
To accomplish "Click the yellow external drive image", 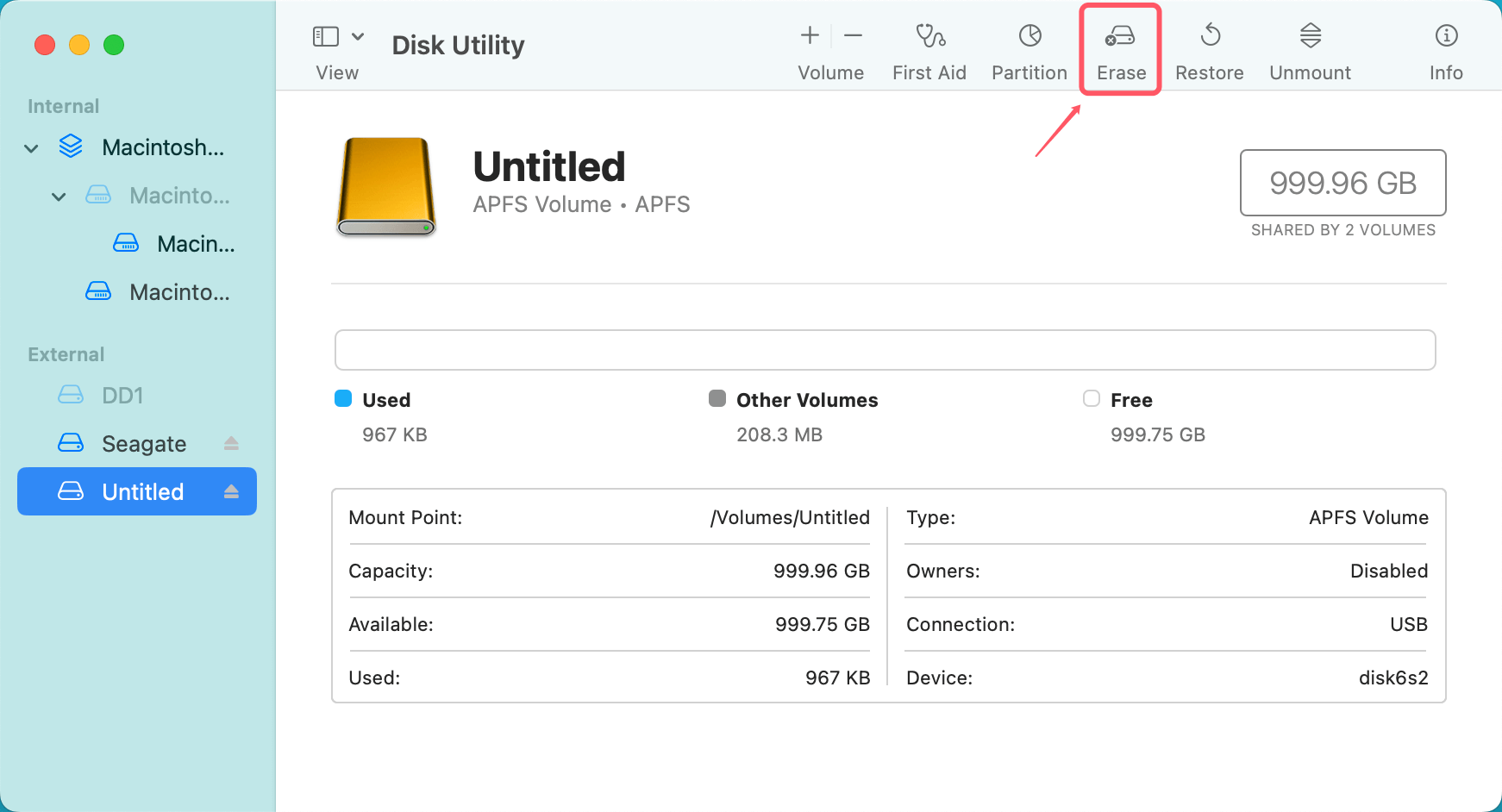I will tap(386, 186).
